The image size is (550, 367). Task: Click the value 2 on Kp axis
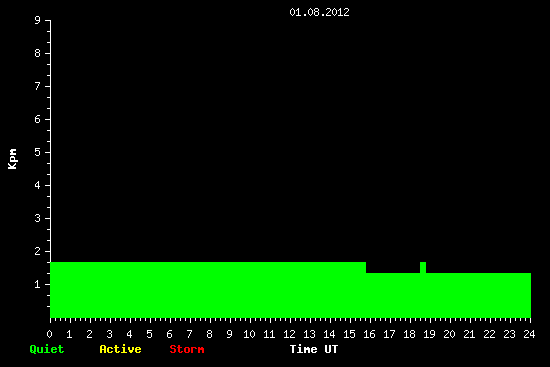pos(38,251)
